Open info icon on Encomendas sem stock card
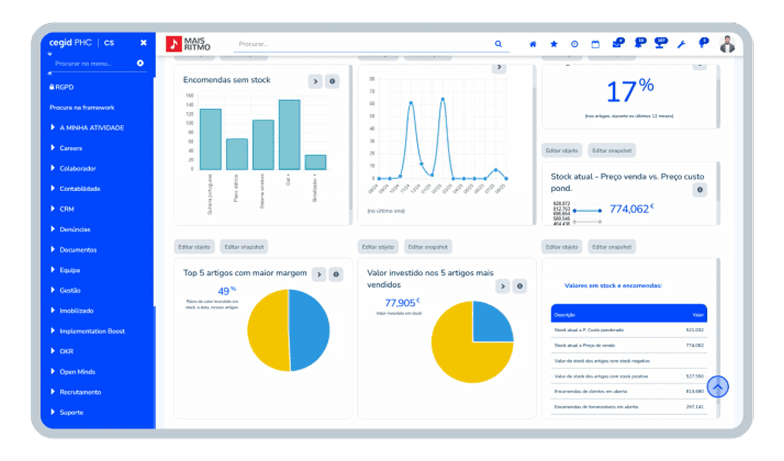784x461 pixels. click(332, 81)
